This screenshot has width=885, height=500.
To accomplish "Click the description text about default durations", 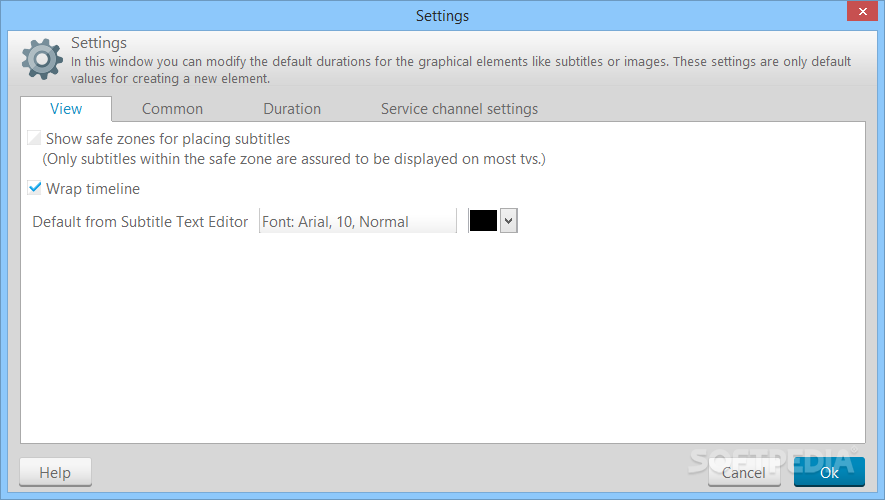I will (x=461, y=70).
